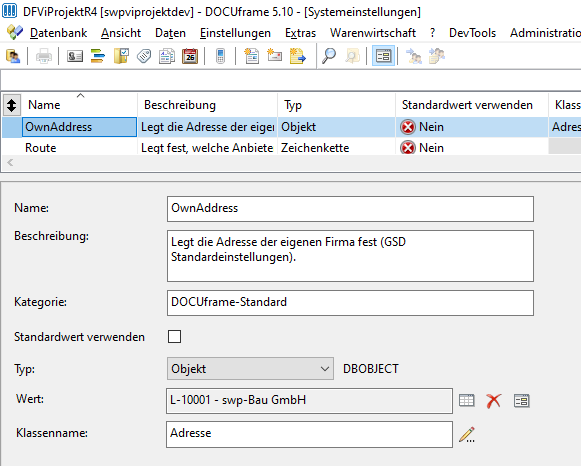Expand the Typ dropdown showing Objekt
This screenshot has height=466, width=581.
click(x=250, y=369)
